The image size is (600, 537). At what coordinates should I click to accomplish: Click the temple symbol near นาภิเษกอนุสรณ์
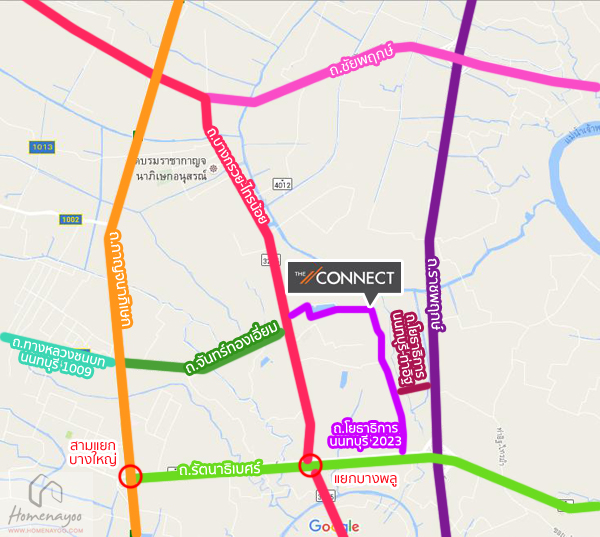click(214, 168)
